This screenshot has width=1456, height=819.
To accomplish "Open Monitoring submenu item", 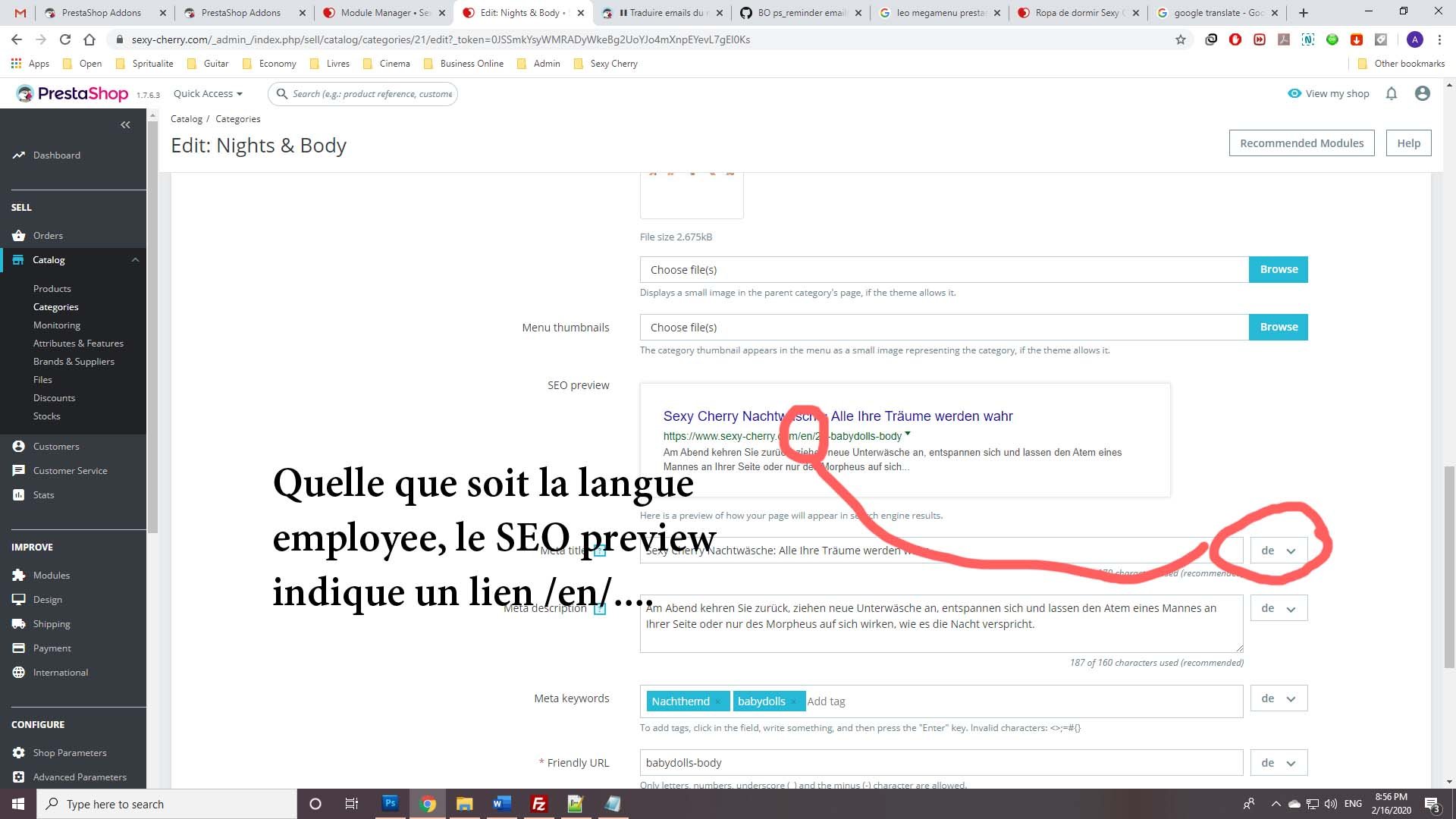I will [x=56, y=325].
